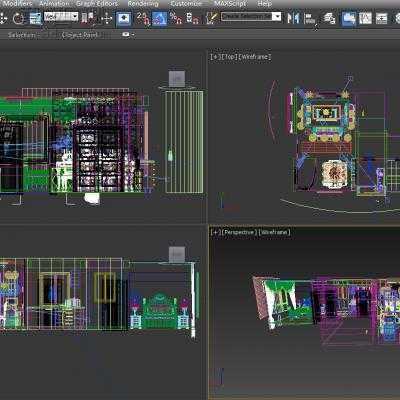
Task: Select the orange floral object in Top viewport
Action: [x=334, y=174]
